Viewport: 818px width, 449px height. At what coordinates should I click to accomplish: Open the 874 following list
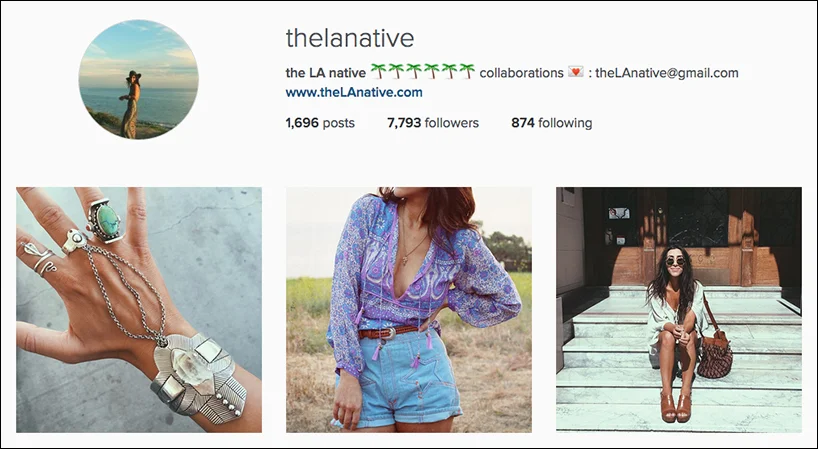[551, 123]
